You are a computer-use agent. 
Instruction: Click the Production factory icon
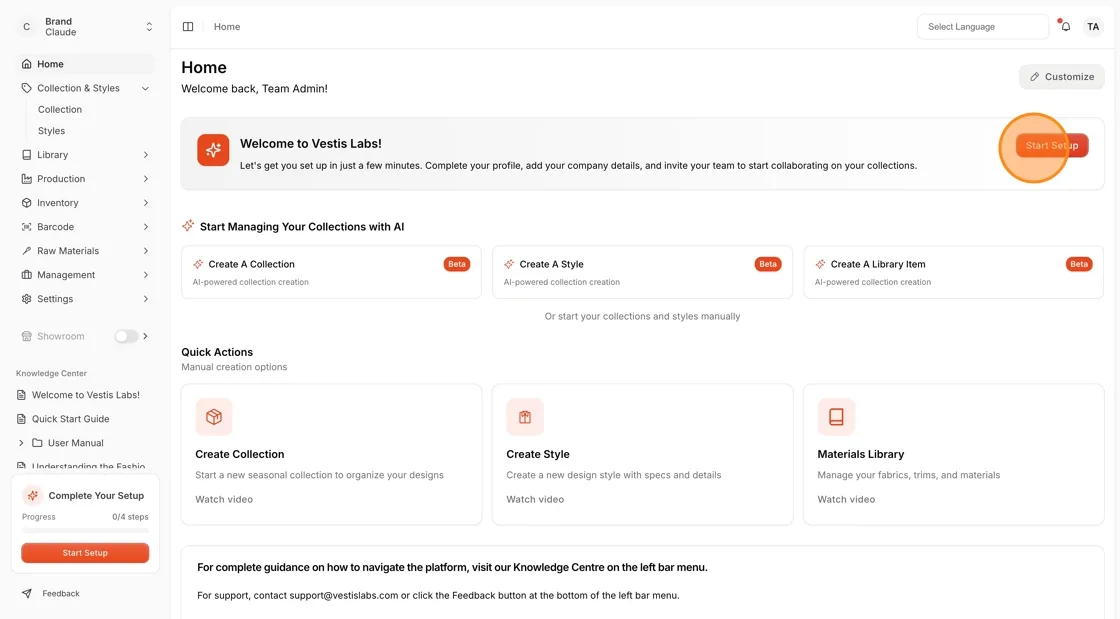point(26,179)
